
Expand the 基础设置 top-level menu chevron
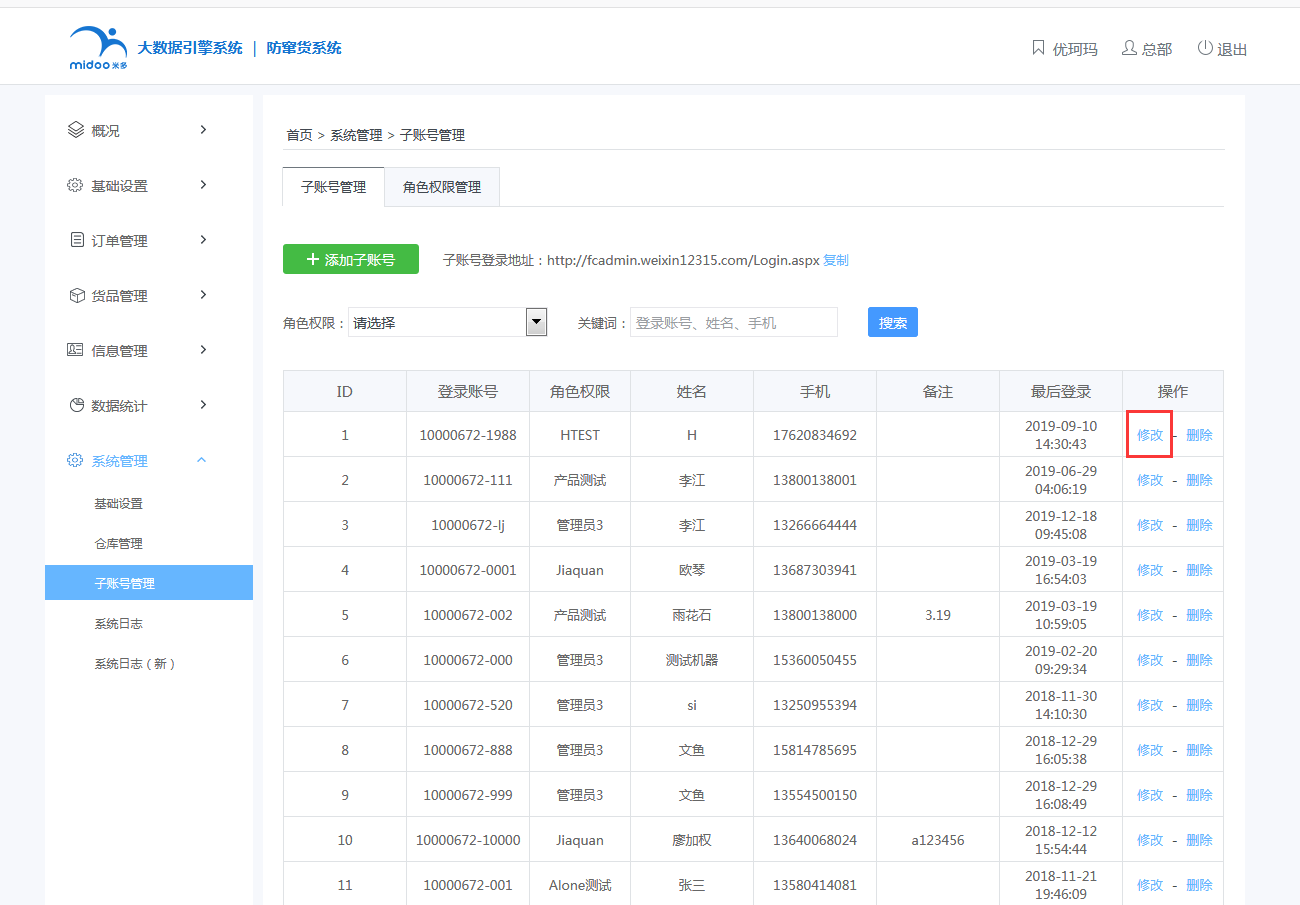pos(203,185)
